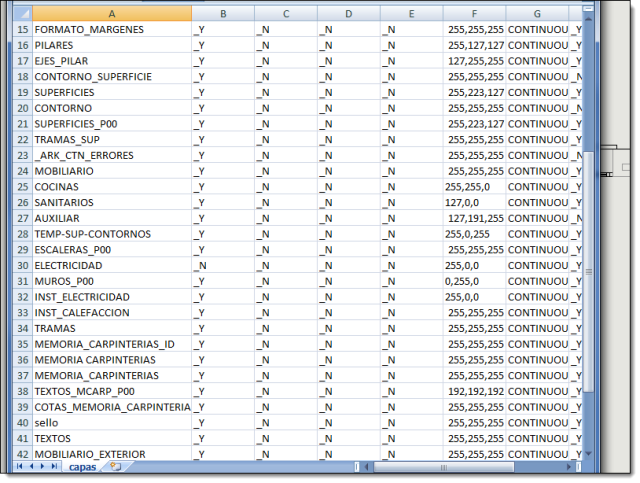Select row 15 header
This screenshot has width=640, height=483.
point(23,29)
